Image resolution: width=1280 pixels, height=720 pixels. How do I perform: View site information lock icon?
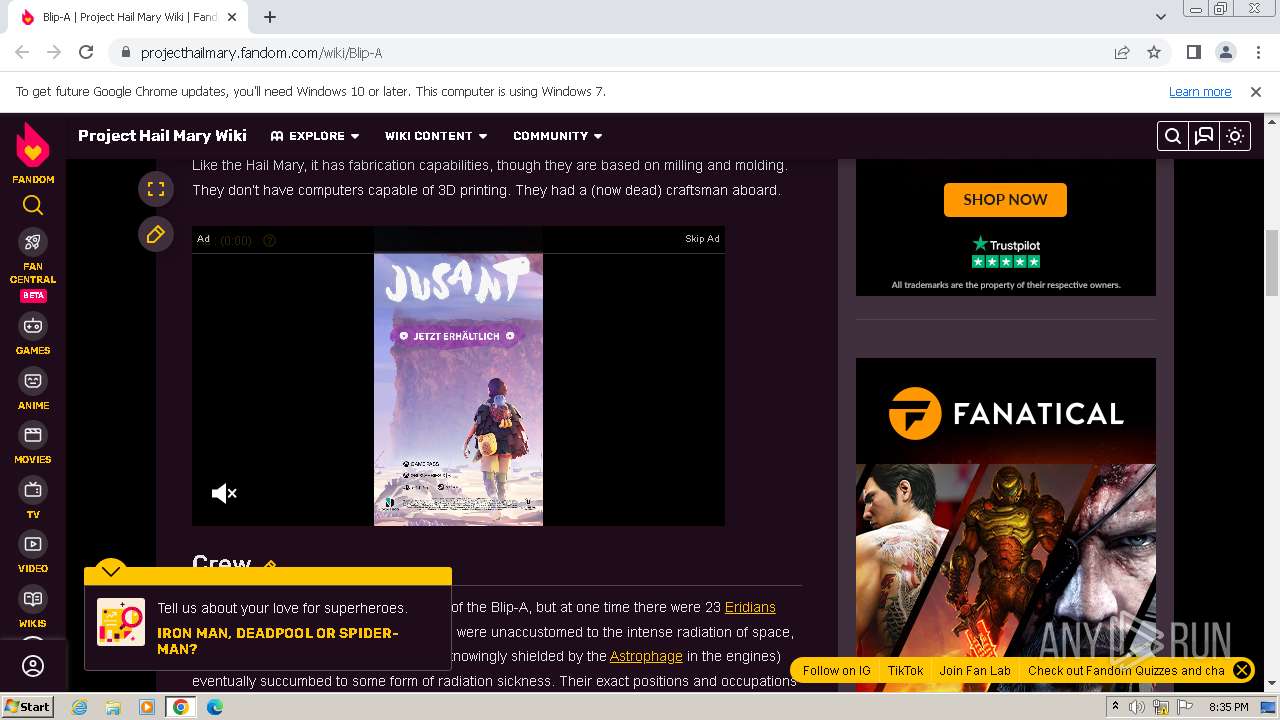coord(125,53)
